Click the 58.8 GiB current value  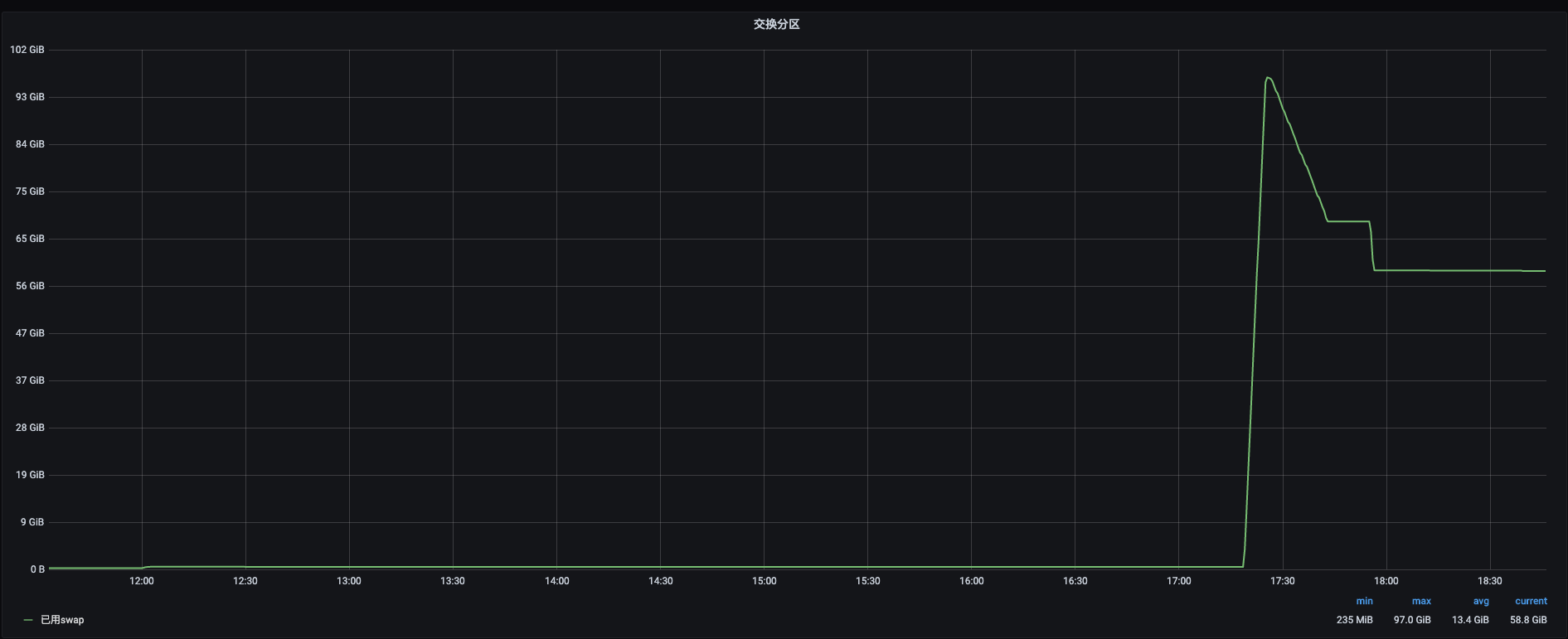point(1528,620)
